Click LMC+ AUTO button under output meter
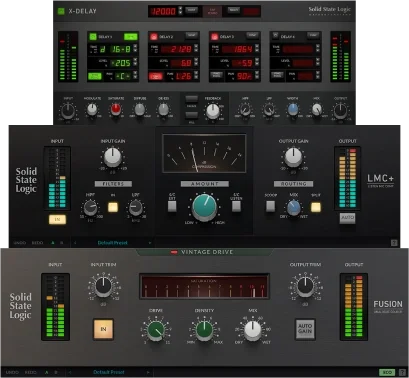The width and height of the screenshot is (409, 378). [347, 217]
